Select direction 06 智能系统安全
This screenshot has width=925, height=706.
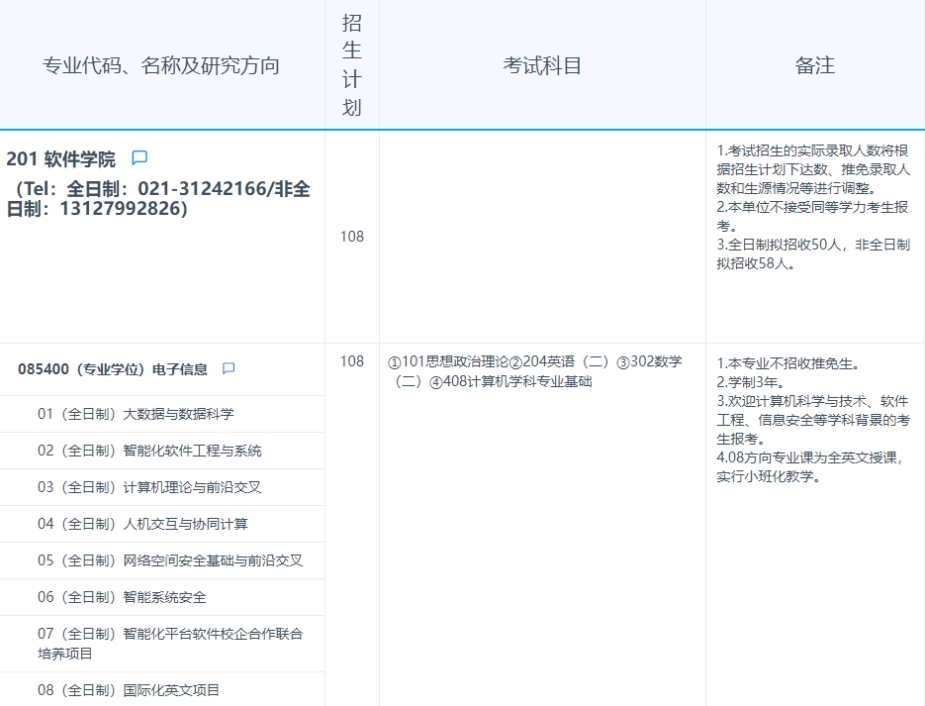click(122, 598)
